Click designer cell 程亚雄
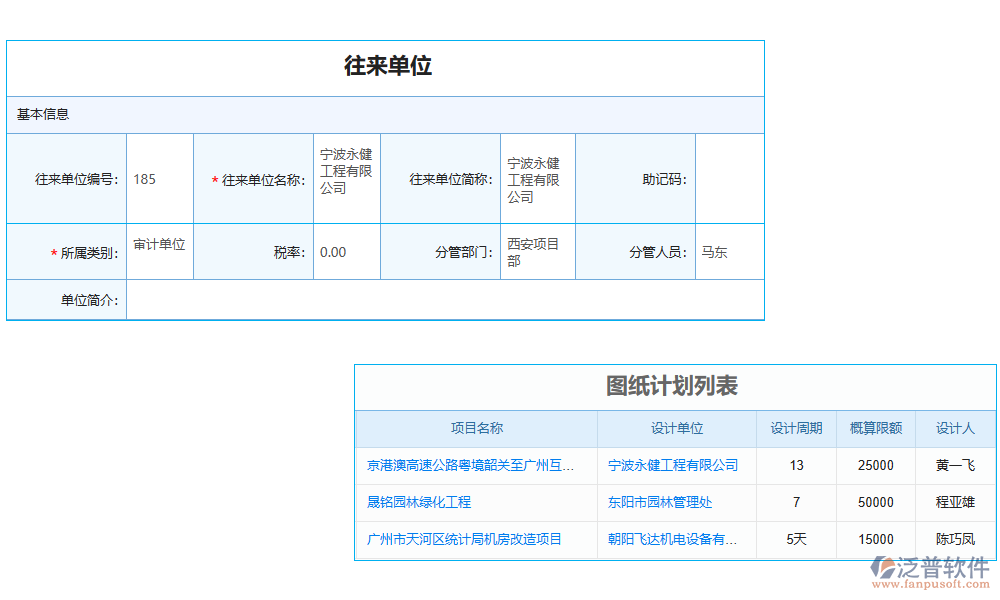This screenshot has width=1000, height=600. pos(955,503)
